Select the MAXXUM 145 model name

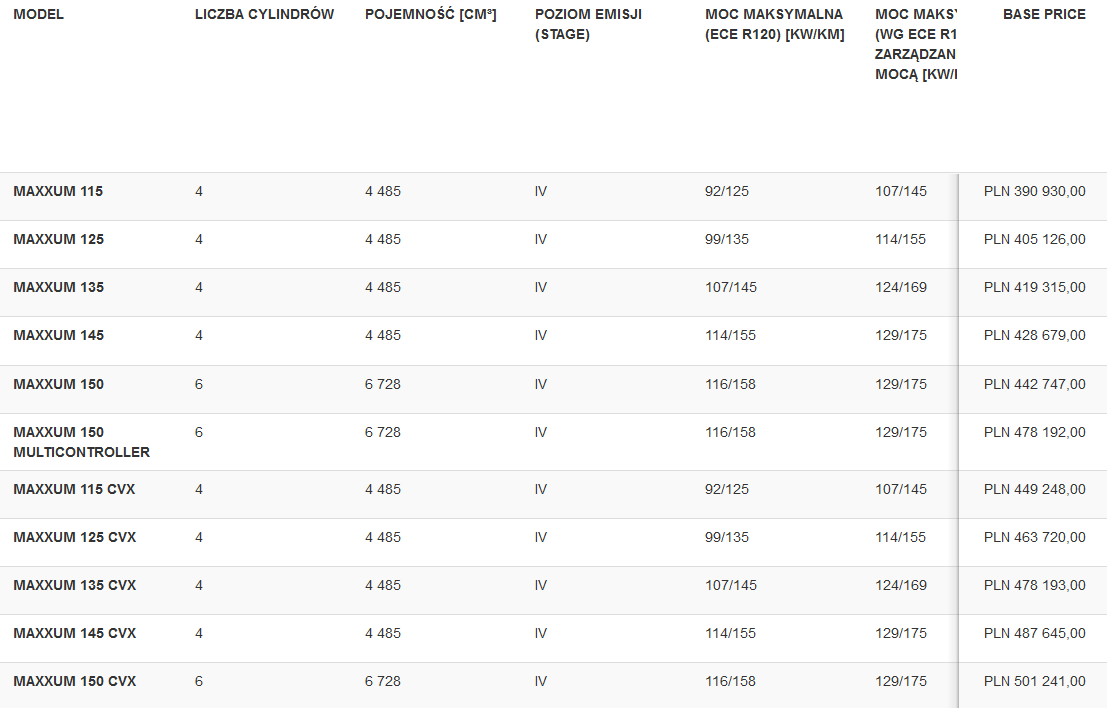click(x=58, y=335)
